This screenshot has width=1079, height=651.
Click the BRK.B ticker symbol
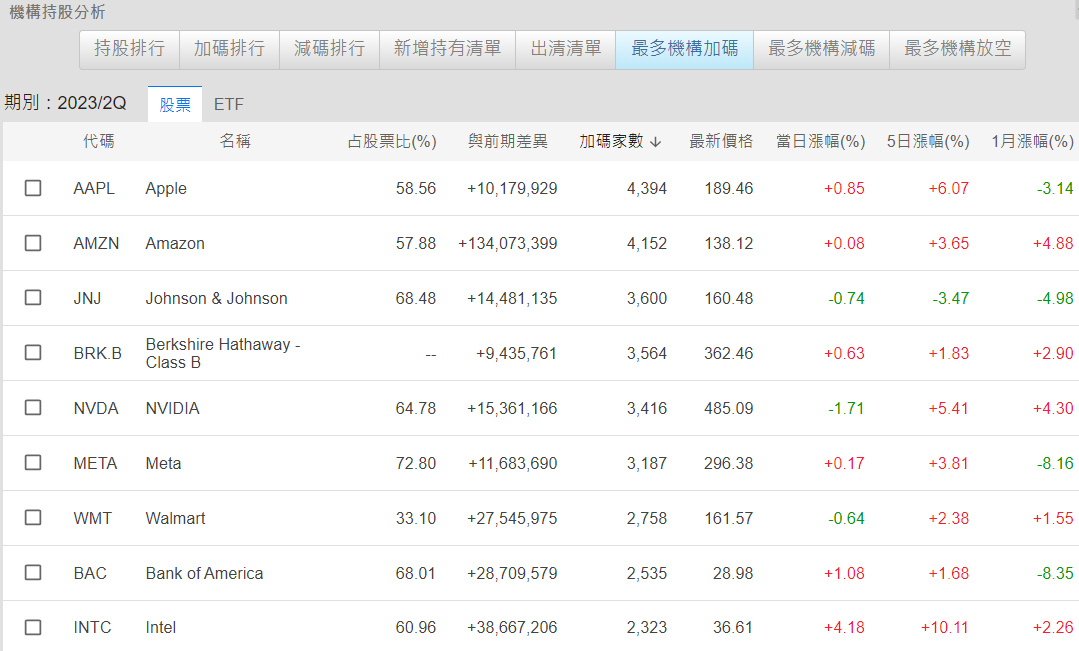tap(97, 353)
